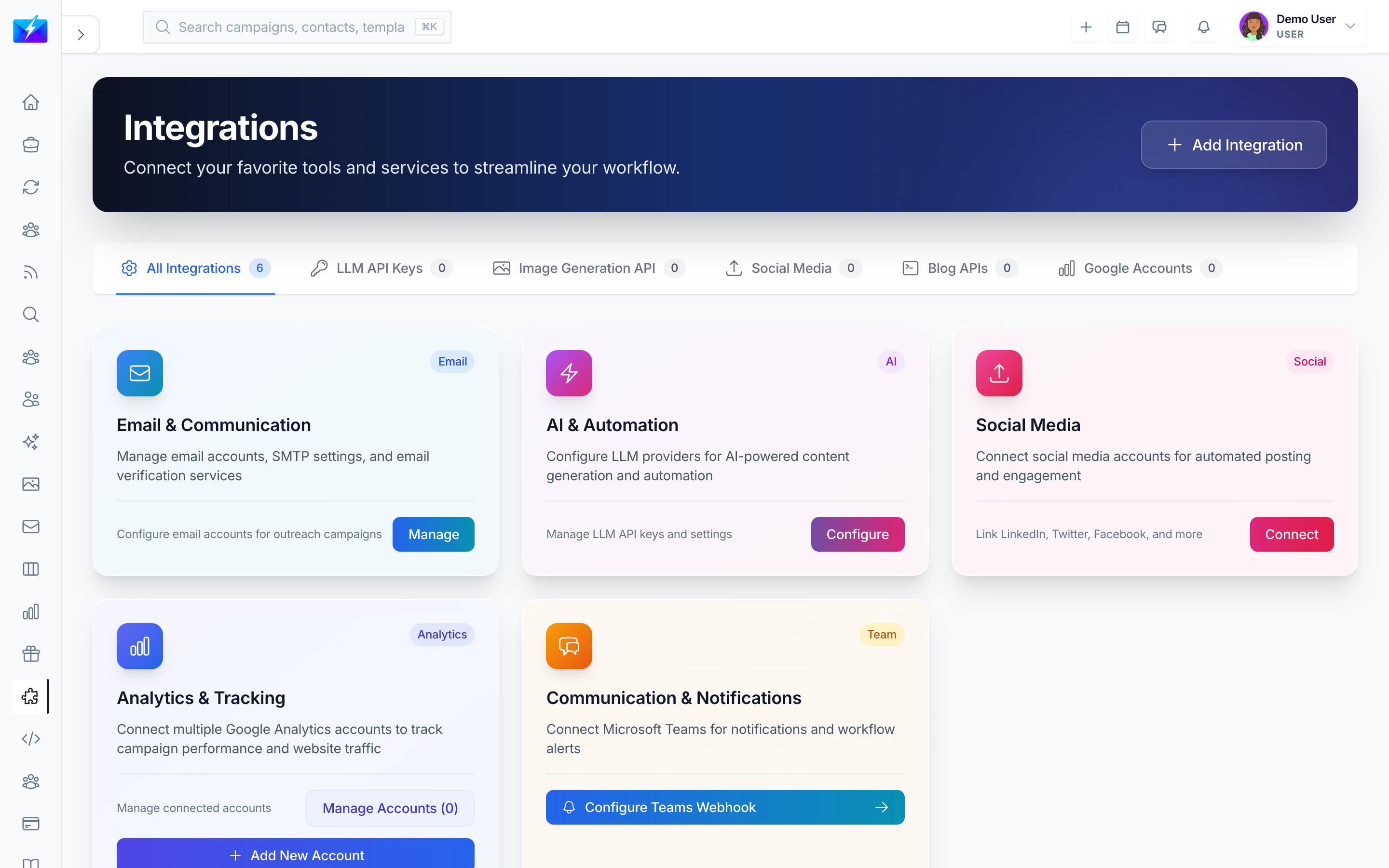This screenshot has height=868, width=1389.
Task: Open the briefcase icon in the sidebar
Action: click(x=30, y=145)
